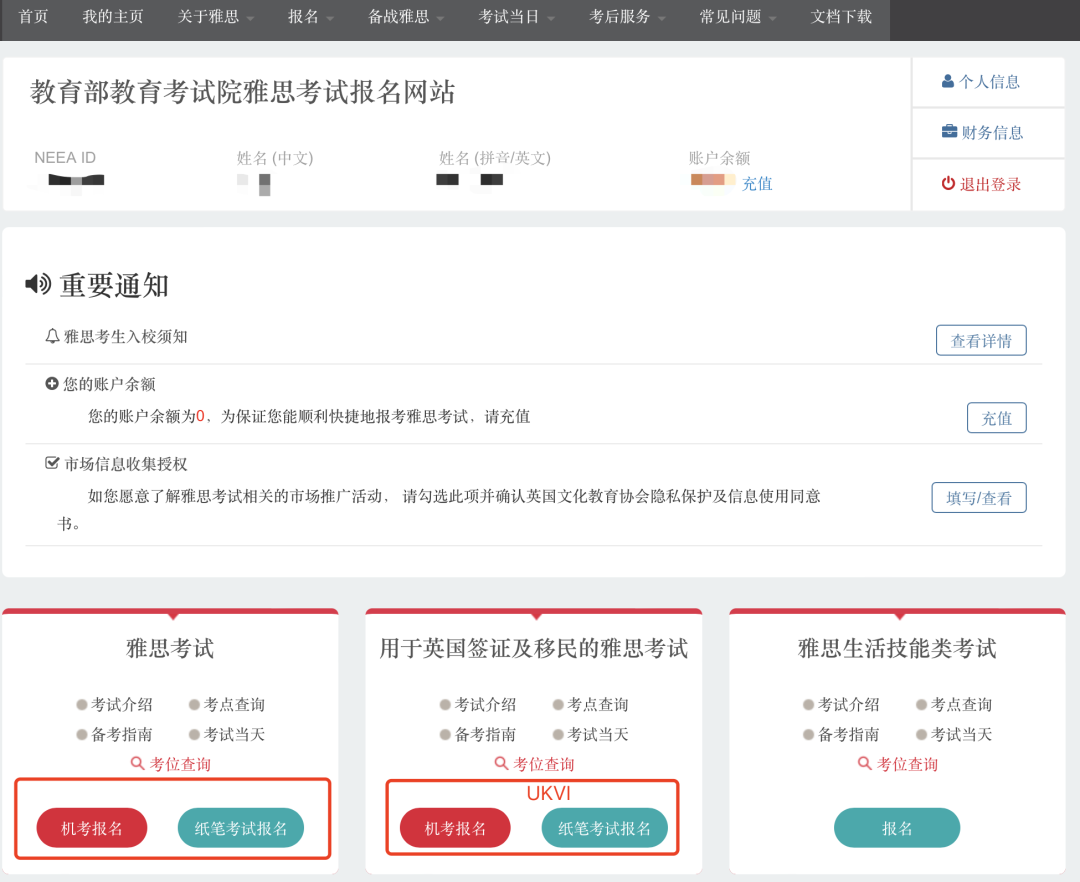Screen dimensions: 1080x882
Task: Expand the 报名 dropdown in navigation bar
Action: pyautogui.click(x=311, y=17)
